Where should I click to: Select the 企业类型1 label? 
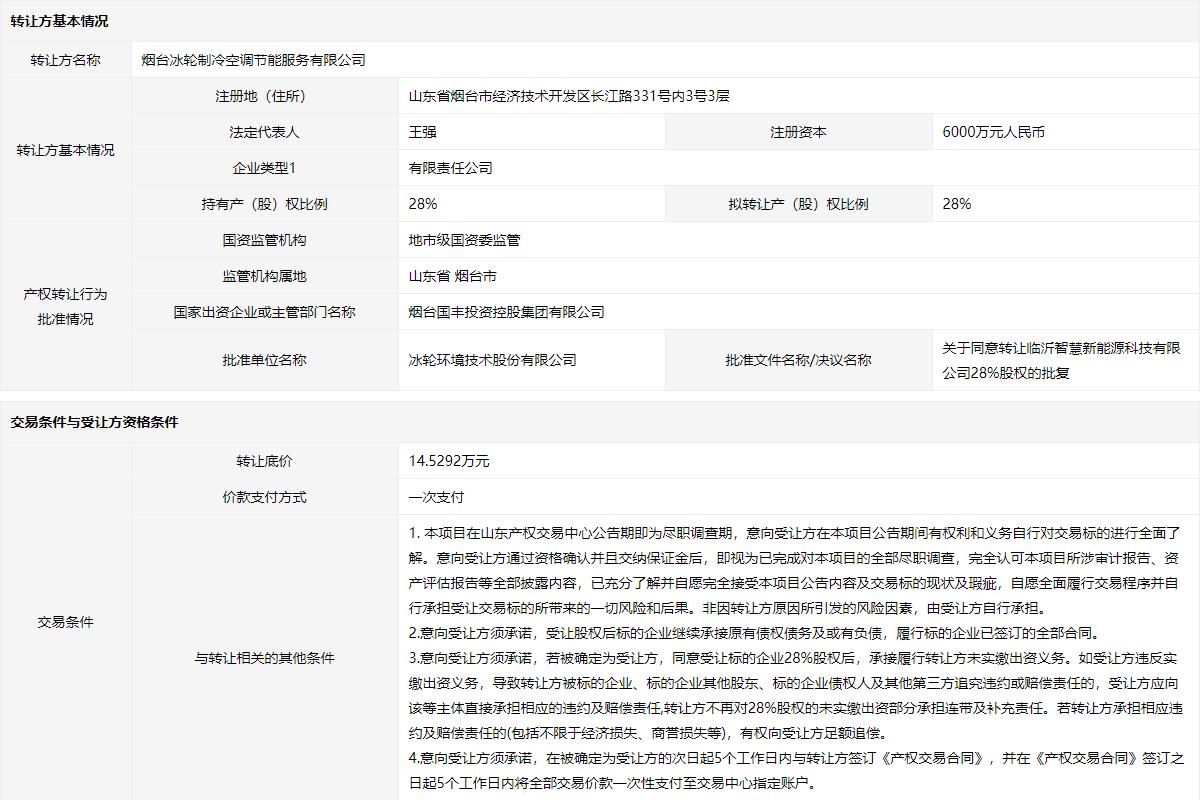tap(264, 168)
